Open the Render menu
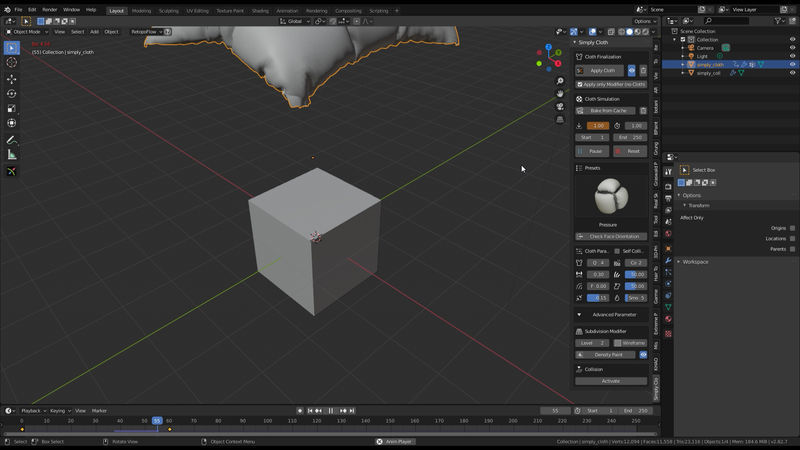 pyautogui.click(x=50, y=10)
